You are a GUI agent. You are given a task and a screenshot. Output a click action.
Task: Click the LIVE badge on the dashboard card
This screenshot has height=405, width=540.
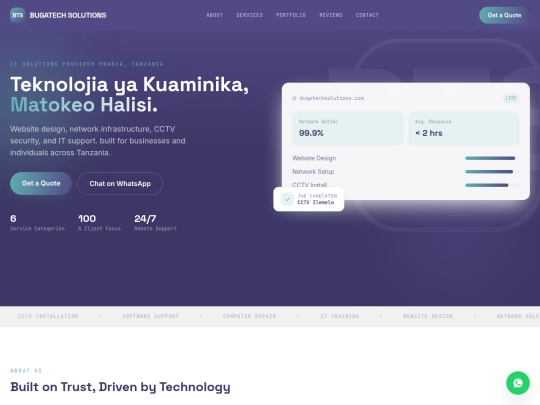[x=511, y=98]
